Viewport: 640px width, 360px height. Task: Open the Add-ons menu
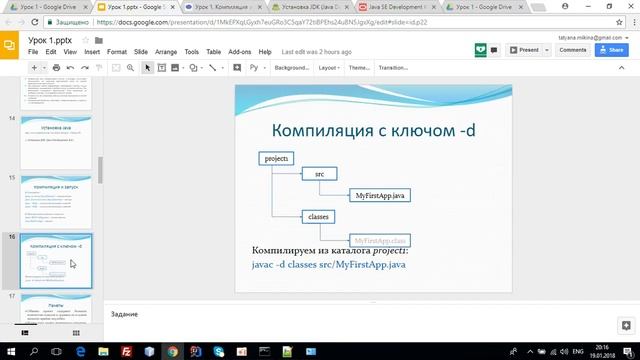tap(240, 52)
